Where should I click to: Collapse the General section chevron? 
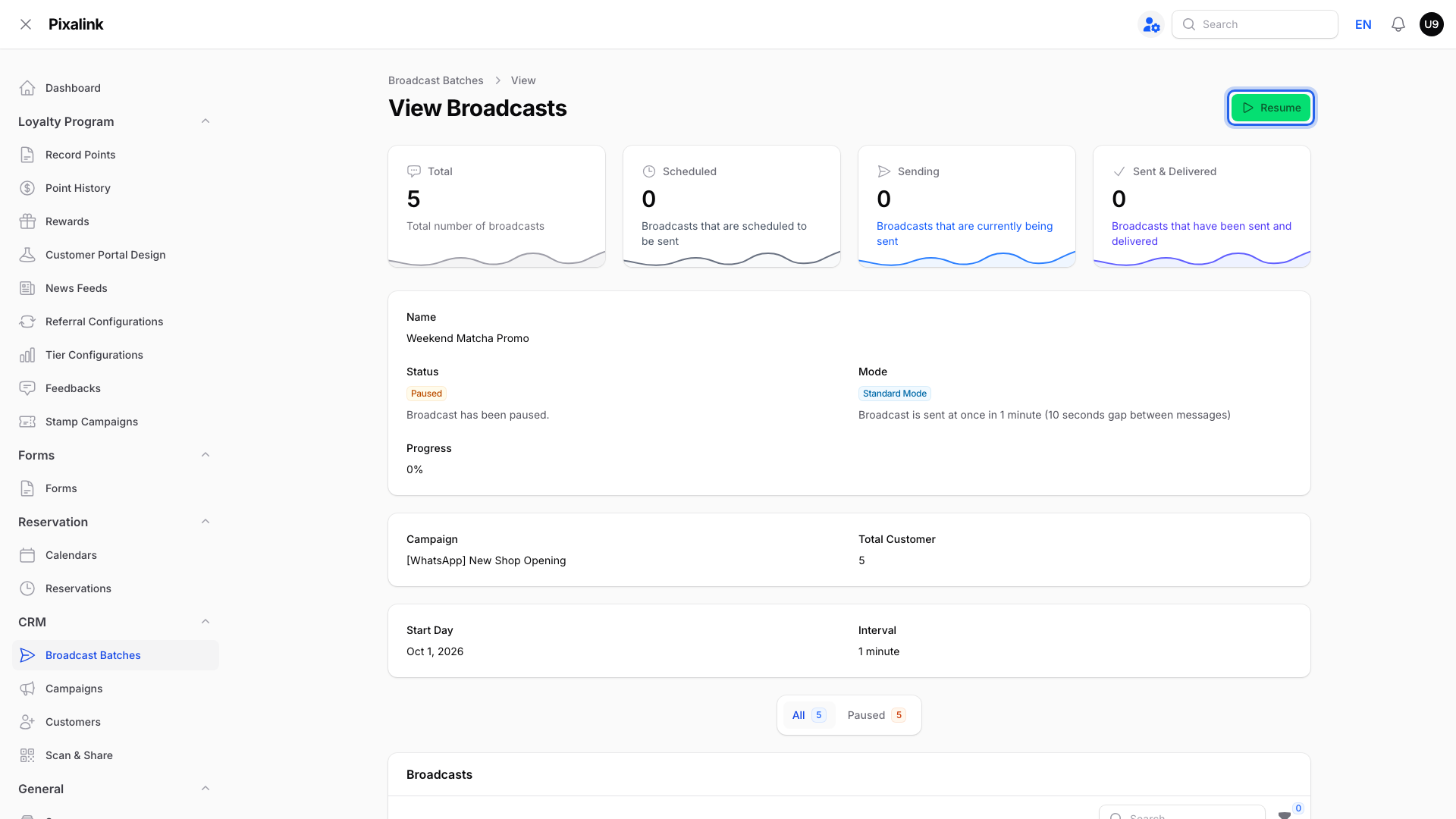[x=206, y=789]
